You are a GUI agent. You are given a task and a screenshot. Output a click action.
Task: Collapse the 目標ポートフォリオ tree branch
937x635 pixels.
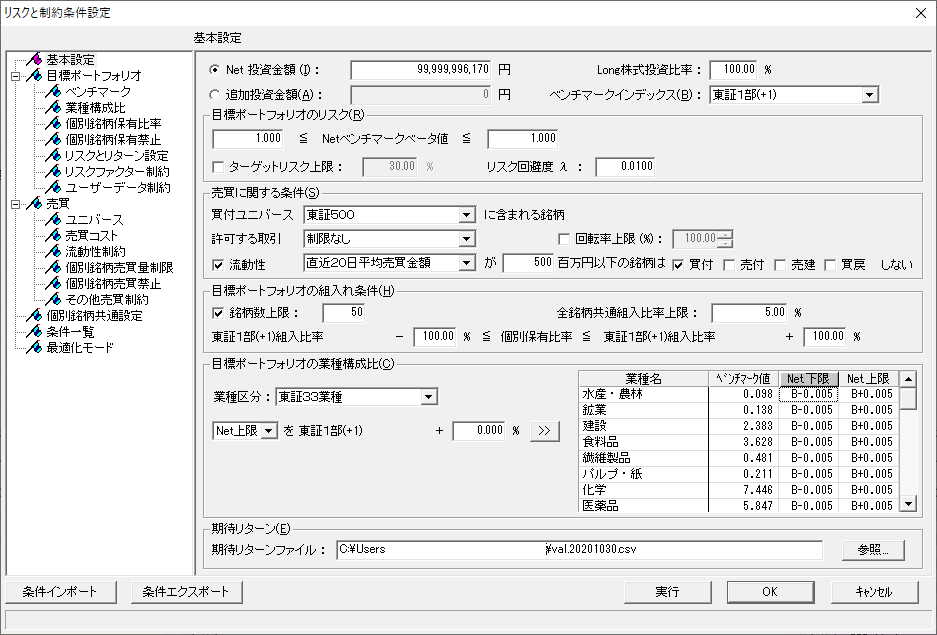(x=15, y=75)
